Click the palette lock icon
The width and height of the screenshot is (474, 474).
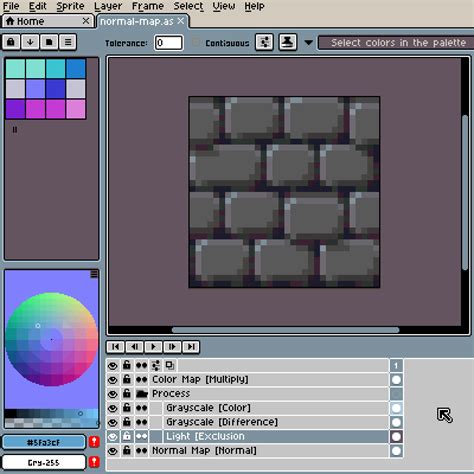coord(11,42)
